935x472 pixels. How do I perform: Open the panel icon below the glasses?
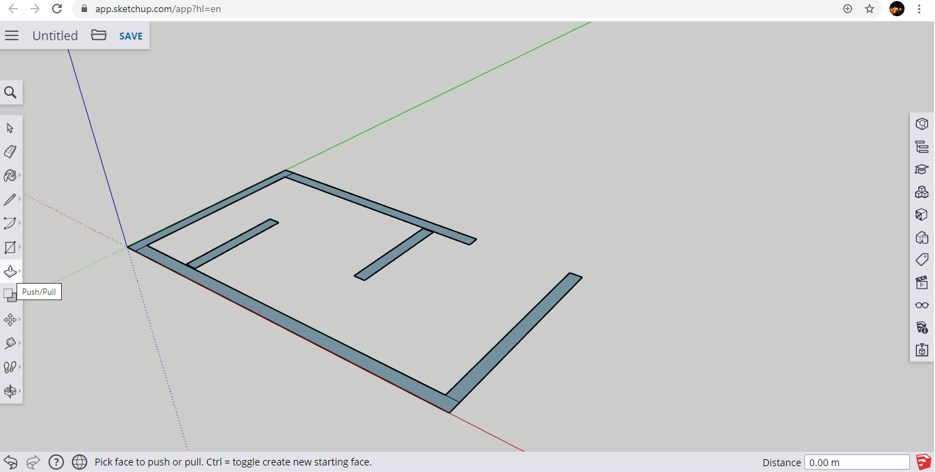tap(922, 327)
